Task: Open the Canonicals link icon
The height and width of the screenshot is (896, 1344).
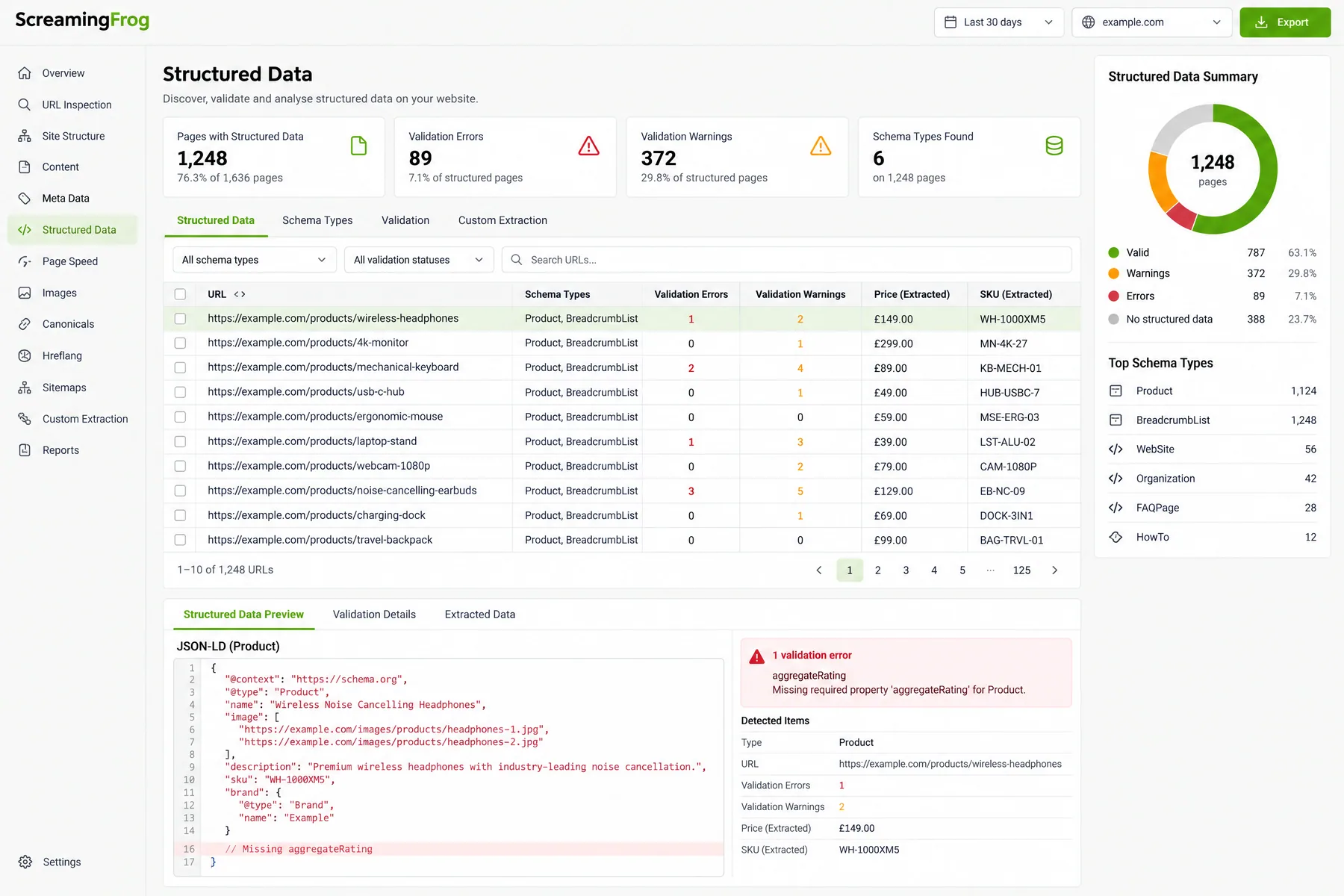Action: [x=25, y=324]
